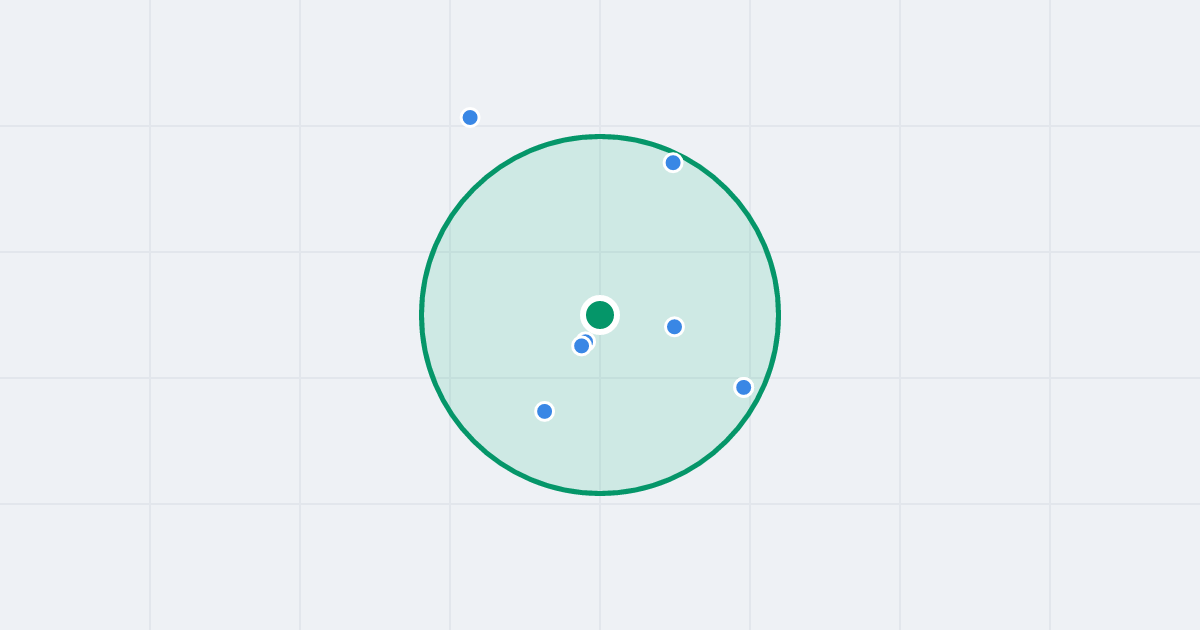This screenshot has height=630, width=1200.
Task: Select the blue dot in the circle's lower-left area
Action: tap(544, 411)
